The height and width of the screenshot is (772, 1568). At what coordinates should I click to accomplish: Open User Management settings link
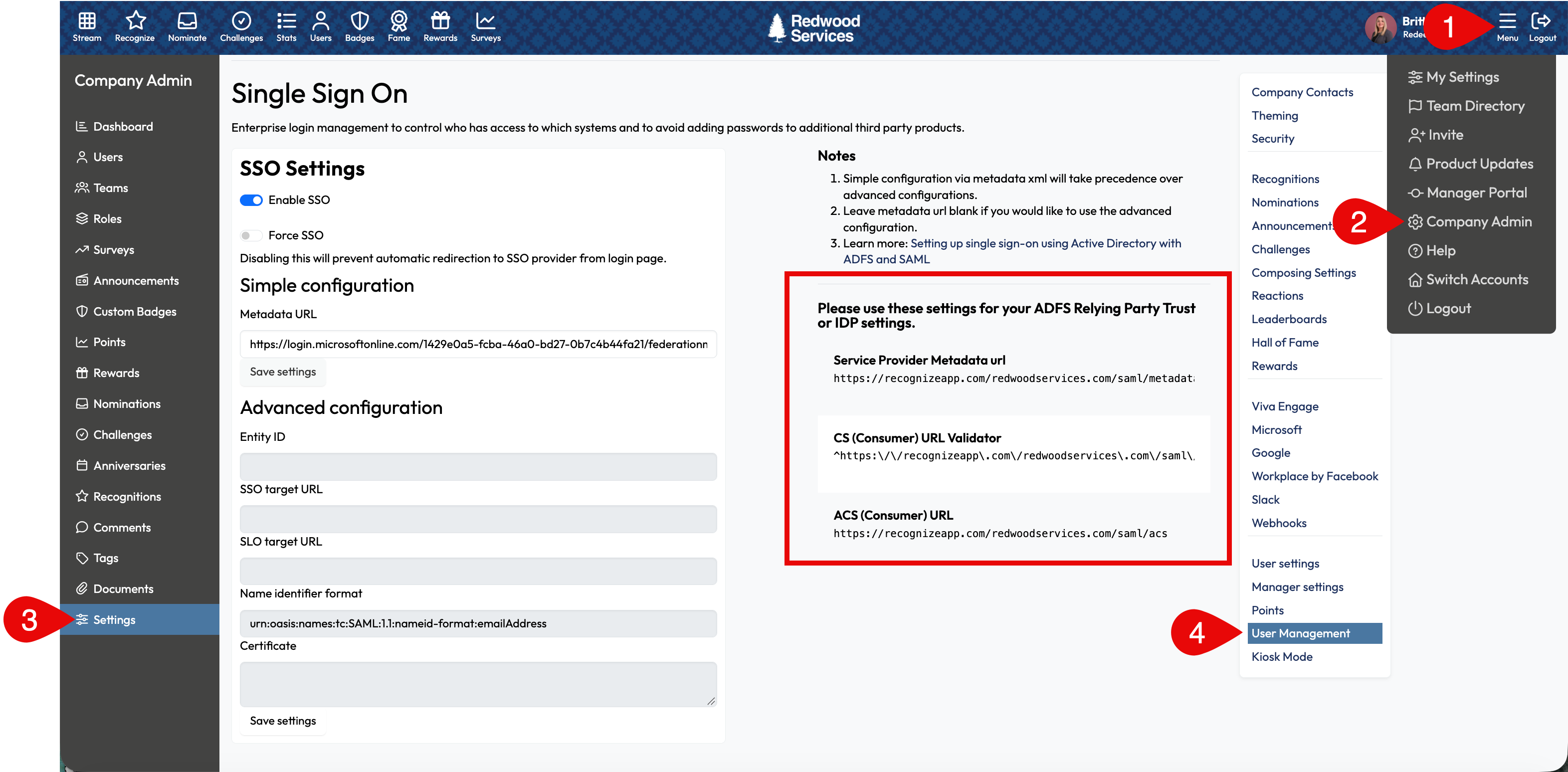(1315, 633)
